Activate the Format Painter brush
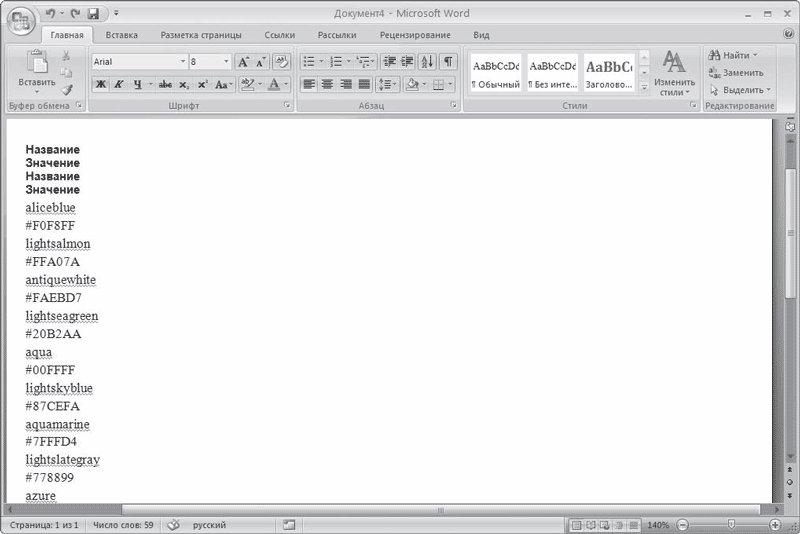The height and width of the screenshot is (534, 800). (x=66, y=90)
